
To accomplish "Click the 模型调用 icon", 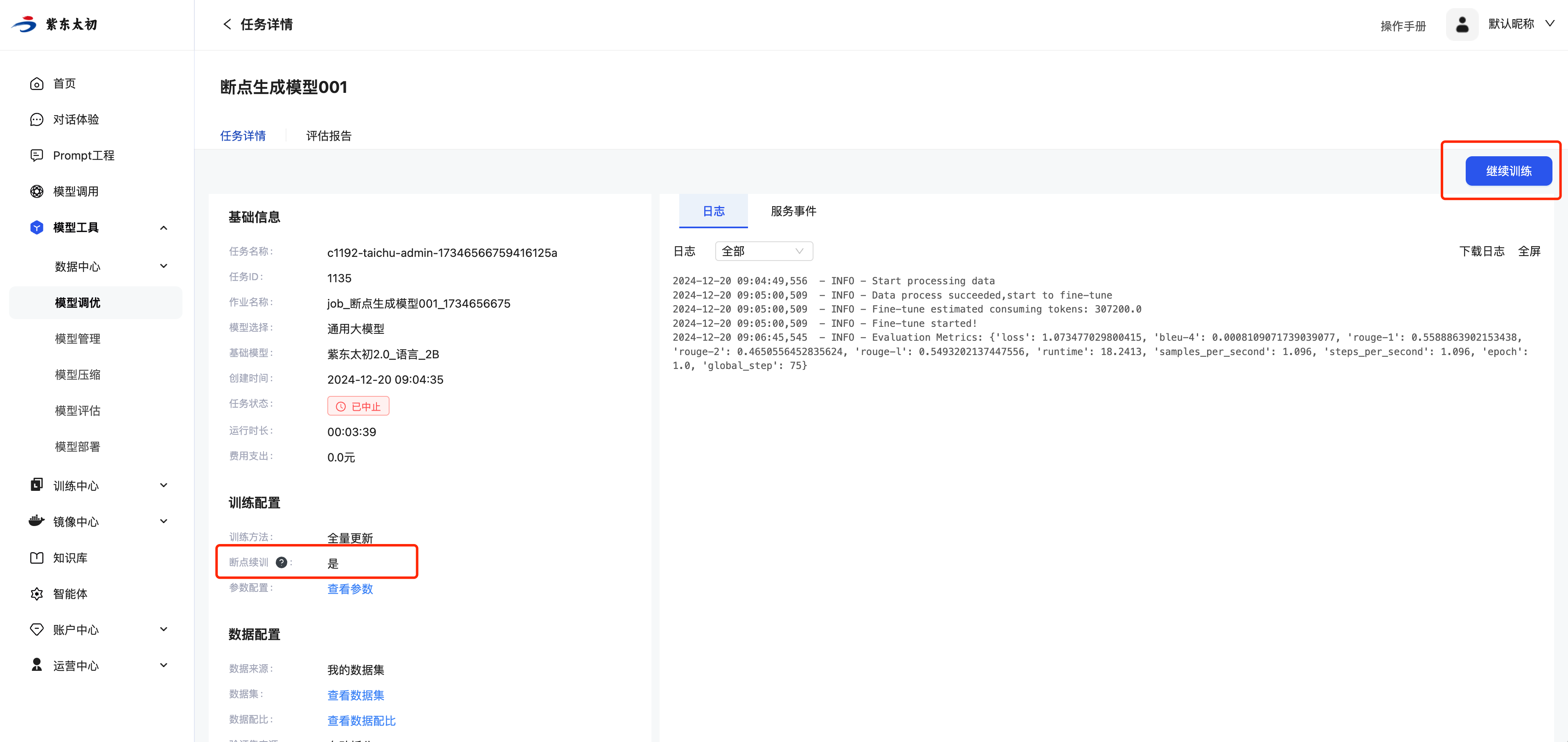I will (36, 191).
